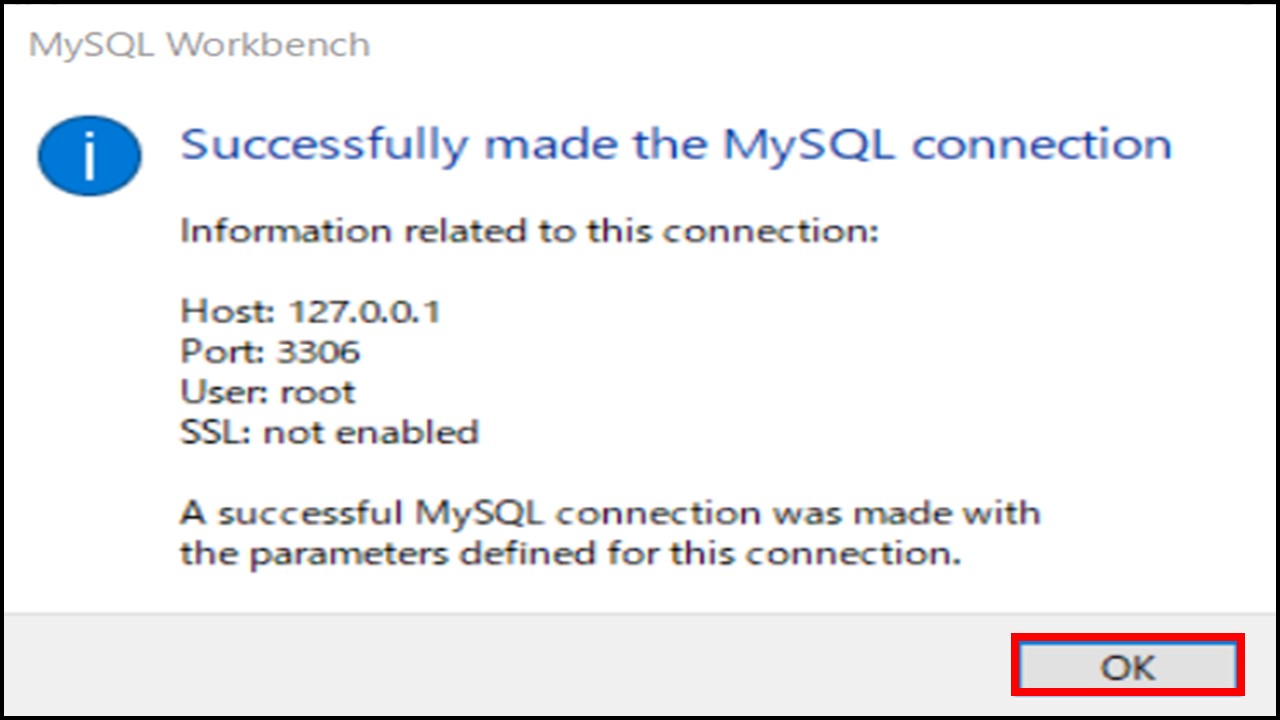Select the circular 'i' symbol beside the heading
The image size is (1280, 720).
coord(89,156)
